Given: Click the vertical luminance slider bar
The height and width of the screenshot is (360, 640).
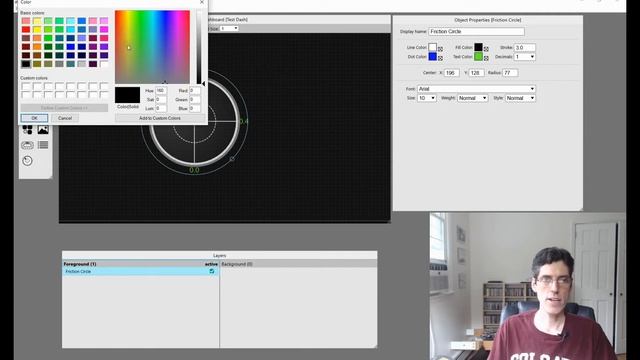Looking at the screenshot, I should (x=199, y=47).
